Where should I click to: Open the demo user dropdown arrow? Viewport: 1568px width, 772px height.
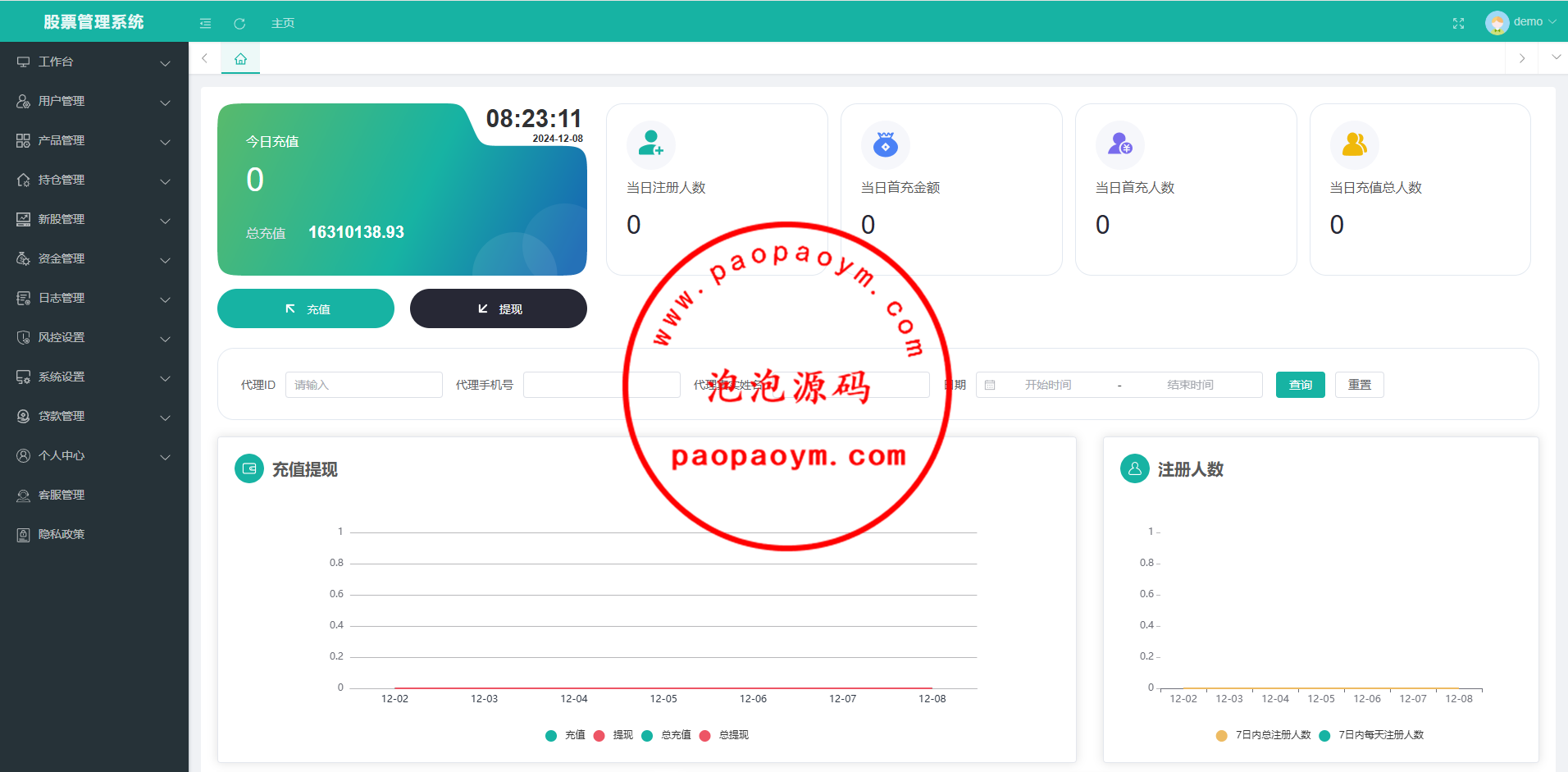(1552, 22)
